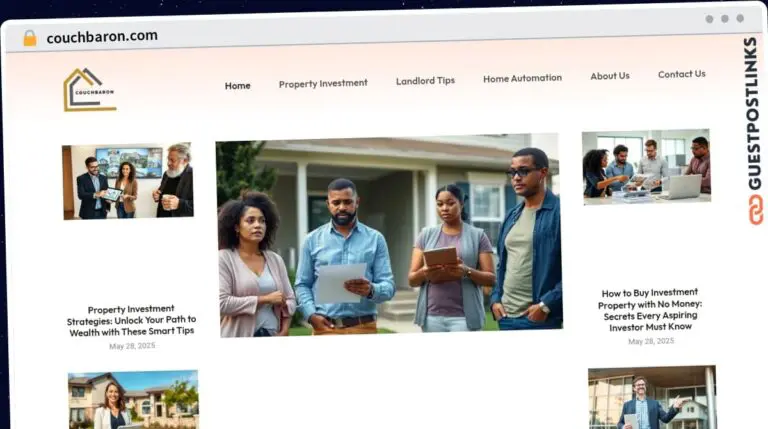
Task: Open the Property Investment menu
Action: [323, 84]
